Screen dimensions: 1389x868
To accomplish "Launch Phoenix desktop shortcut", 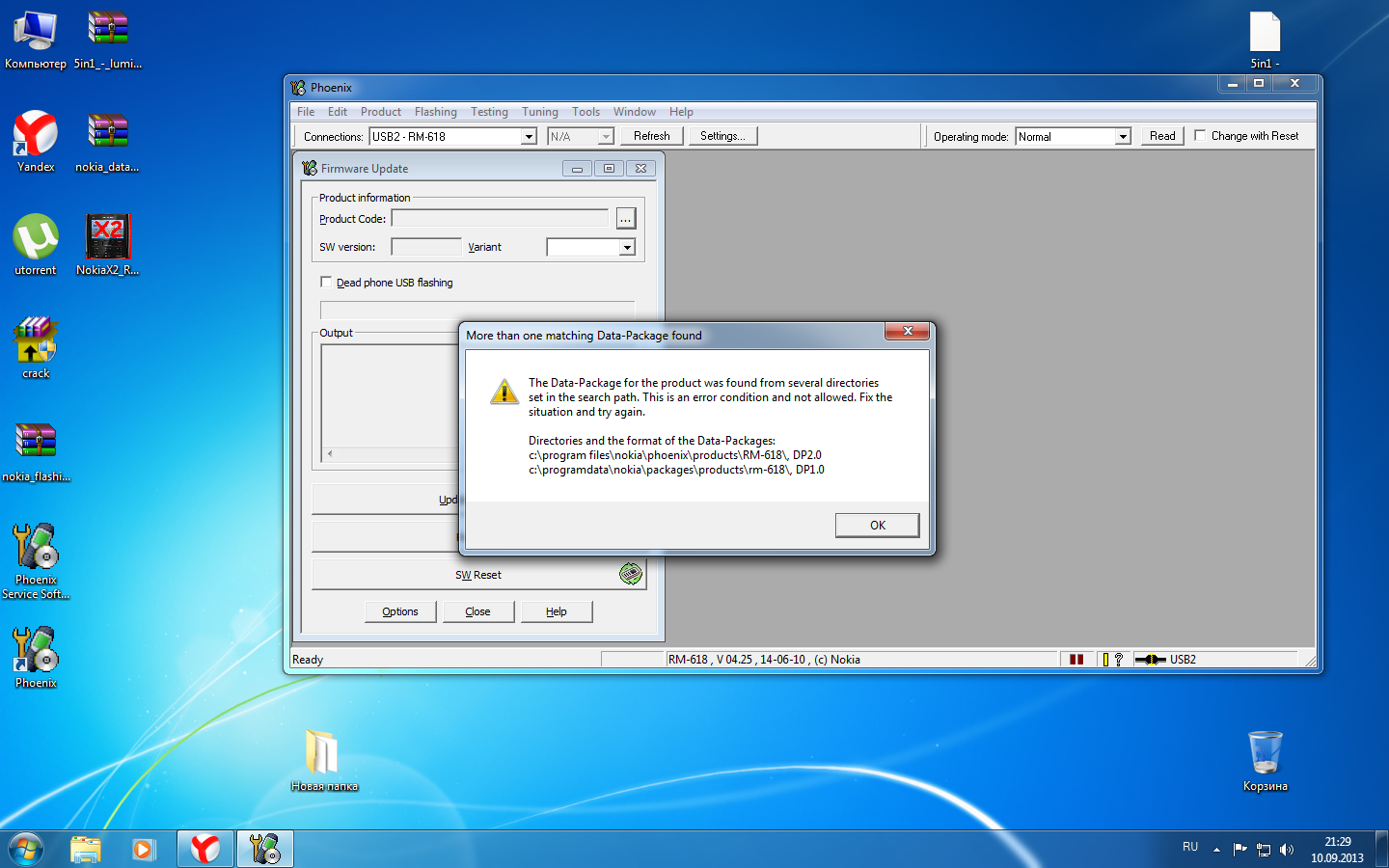I will (36, 658).
